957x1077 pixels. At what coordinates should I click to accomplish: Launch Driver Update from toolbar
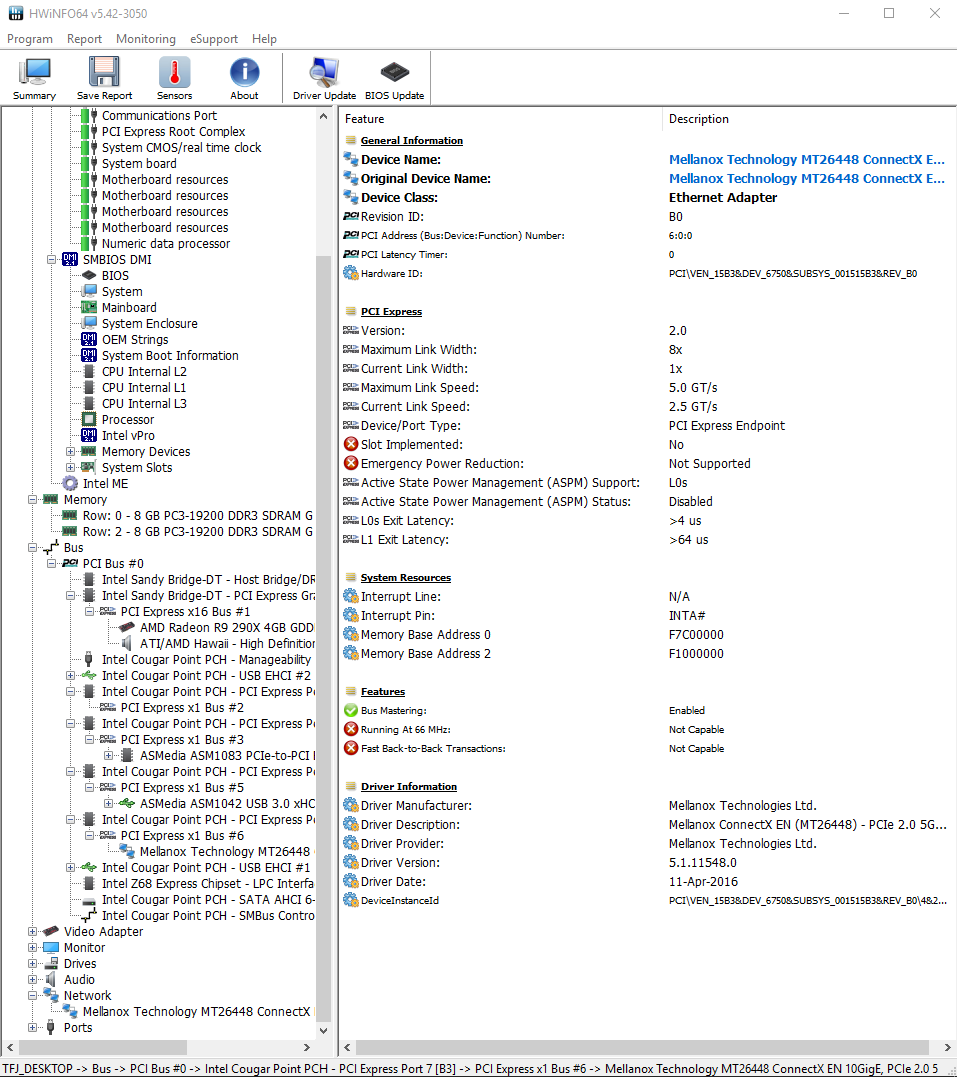point(324,78)
